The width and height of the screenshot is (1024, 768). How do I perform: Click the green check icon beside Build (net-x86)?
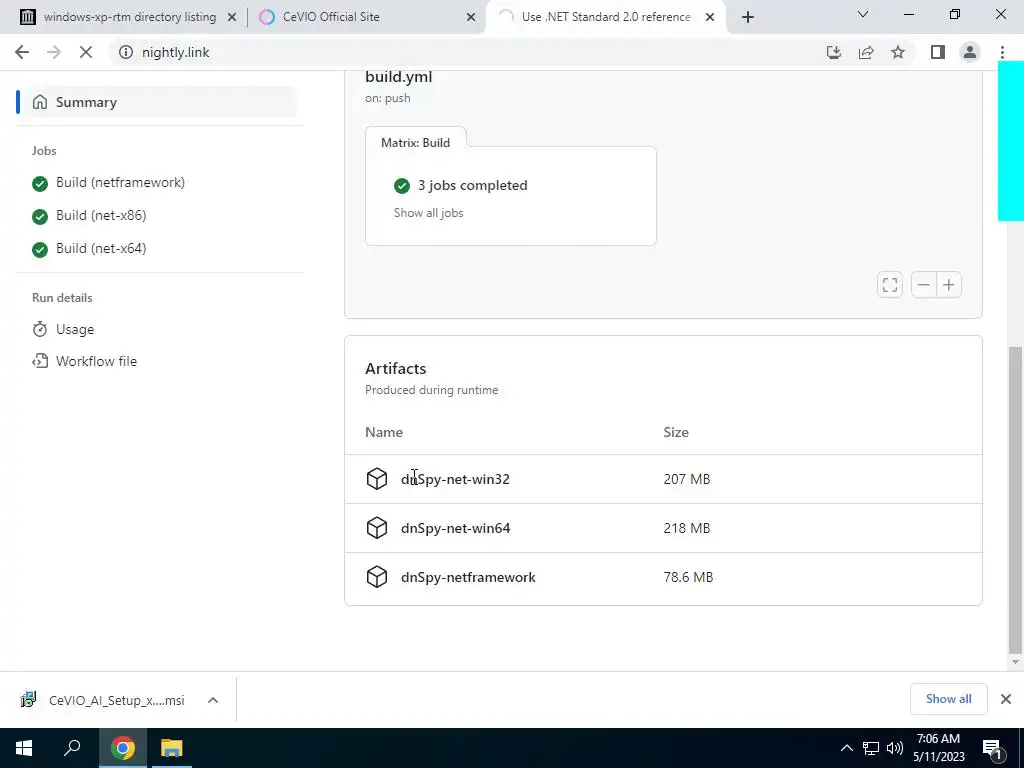coord(40,216)
